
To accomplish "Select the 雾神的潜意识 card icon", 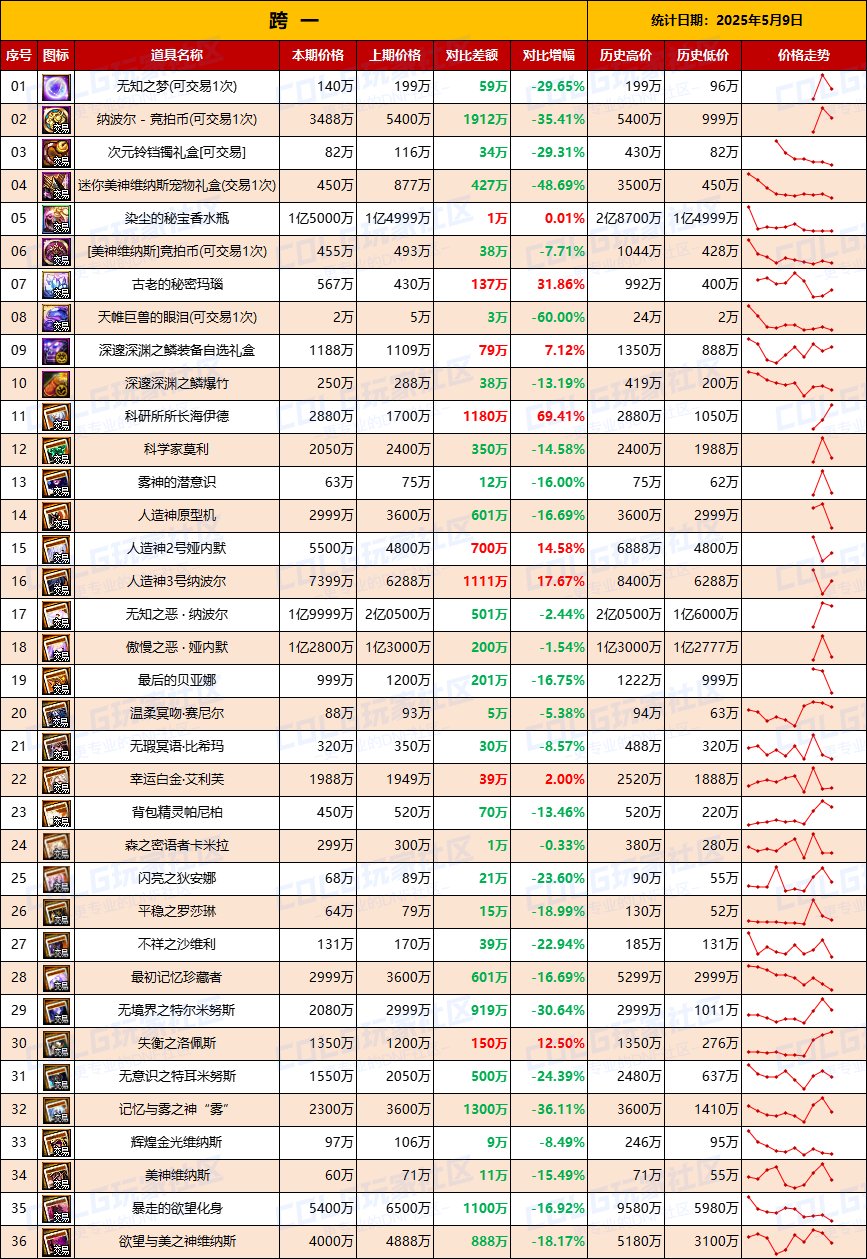I will coord(55,483).
